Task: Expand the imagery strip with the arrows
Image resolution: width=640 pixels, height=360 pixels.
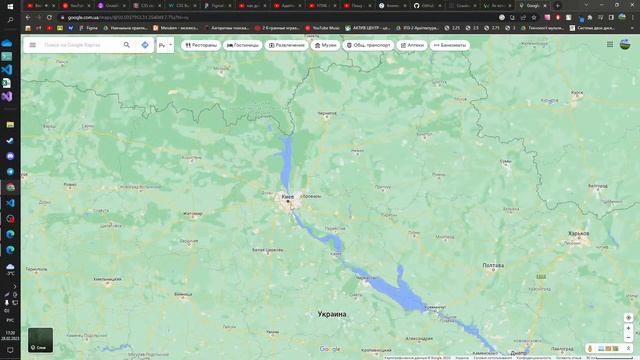Action: (x=628, y=348)
